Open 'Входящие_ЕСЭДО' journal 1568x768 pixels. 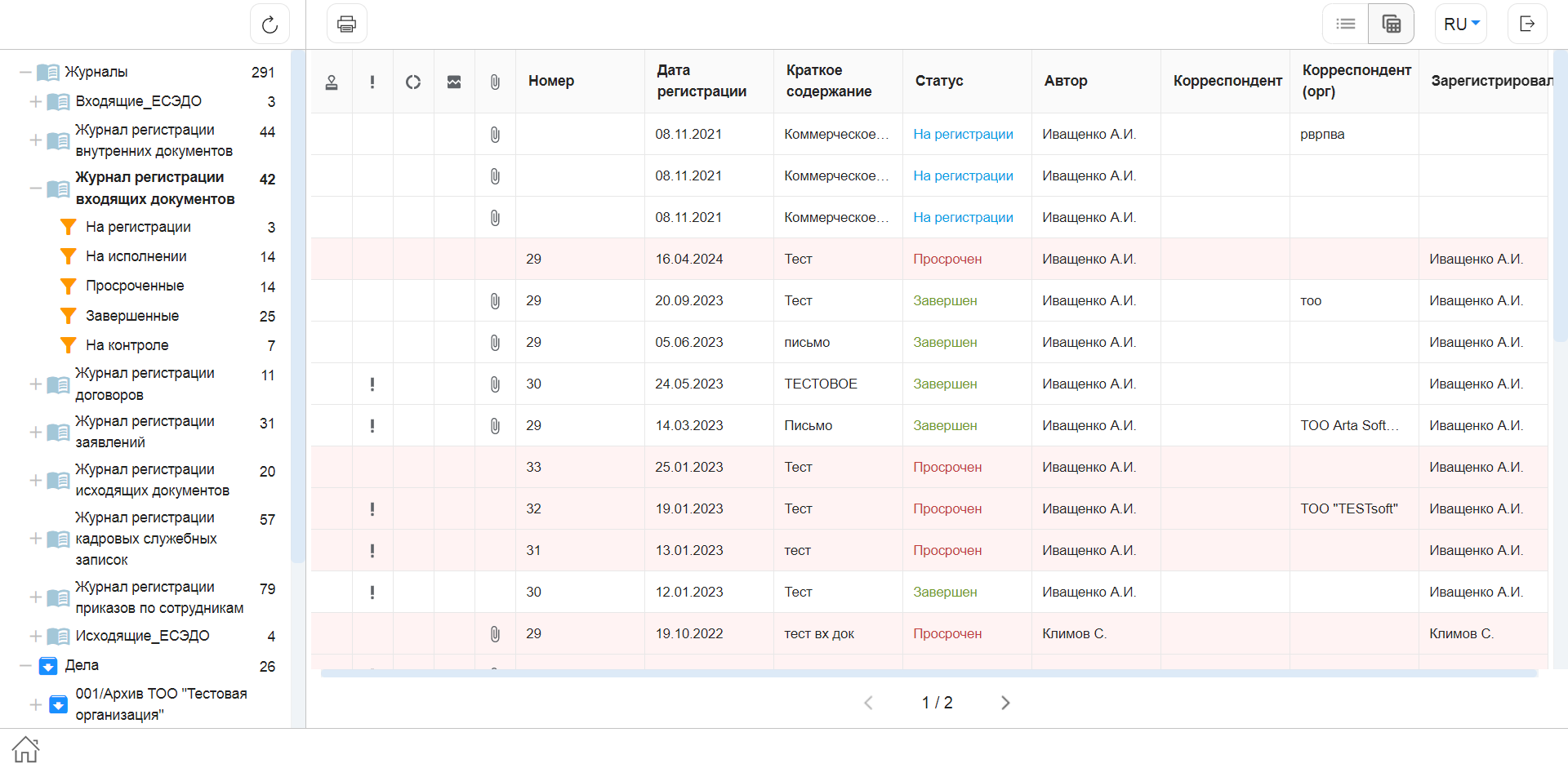pos(139,102)
